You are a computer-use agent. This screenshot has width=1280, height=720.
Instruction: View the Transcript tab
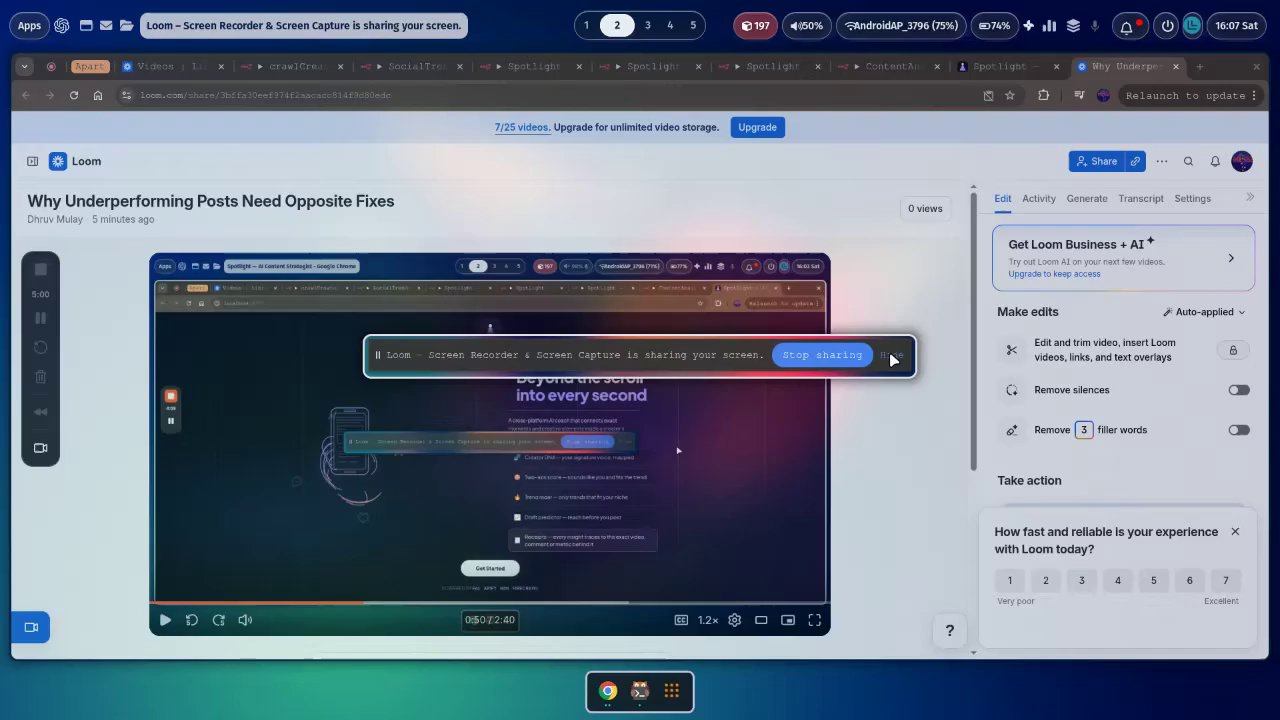point(1141,198)
